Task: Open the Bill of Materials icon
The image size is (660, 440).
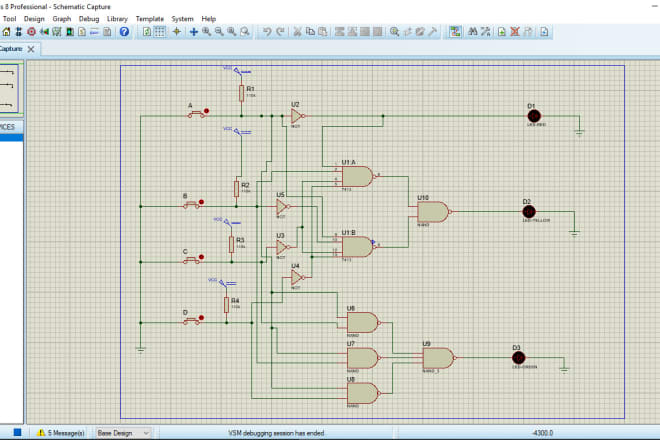Action: (82, 32)
